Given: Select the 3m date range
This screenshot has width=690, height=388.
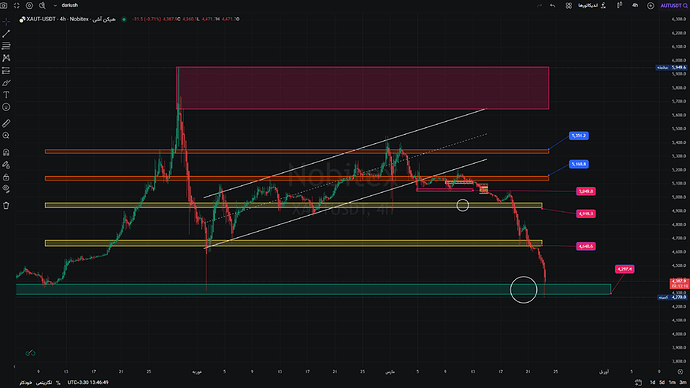Looking at the screenshot, I should (x=683, y=382).
